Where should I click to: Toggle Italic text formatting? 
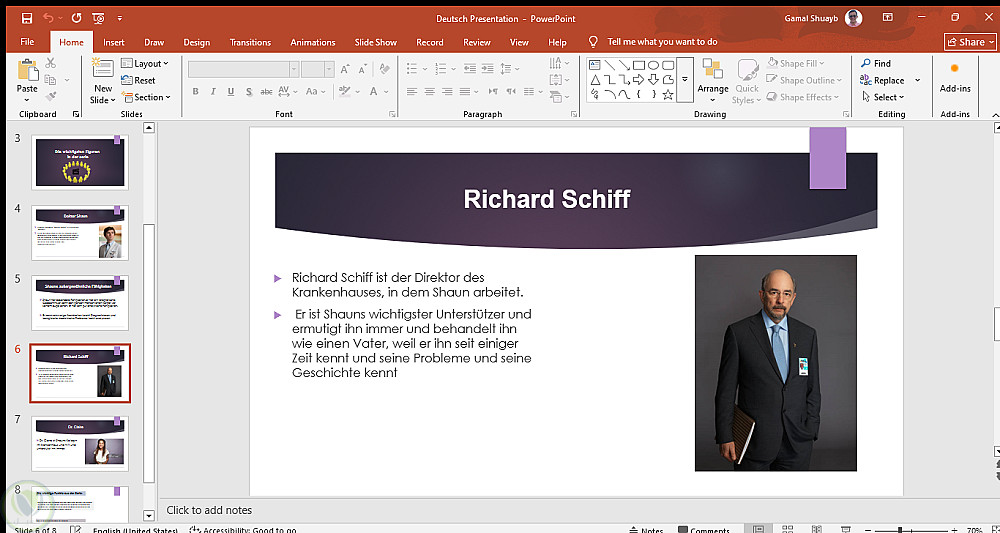click(214, 91)
